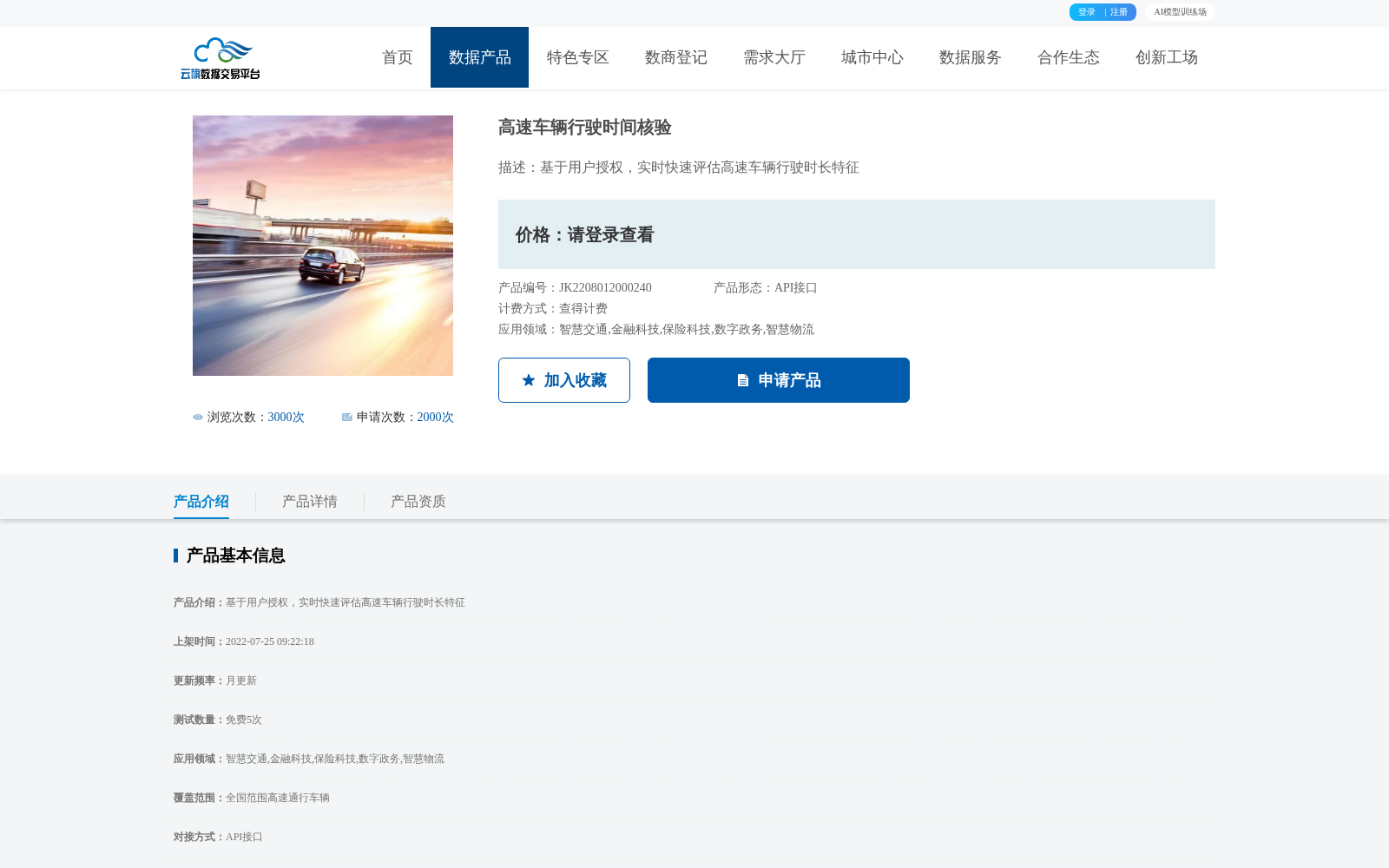Click the highway car product image

[x=323, y=246]
